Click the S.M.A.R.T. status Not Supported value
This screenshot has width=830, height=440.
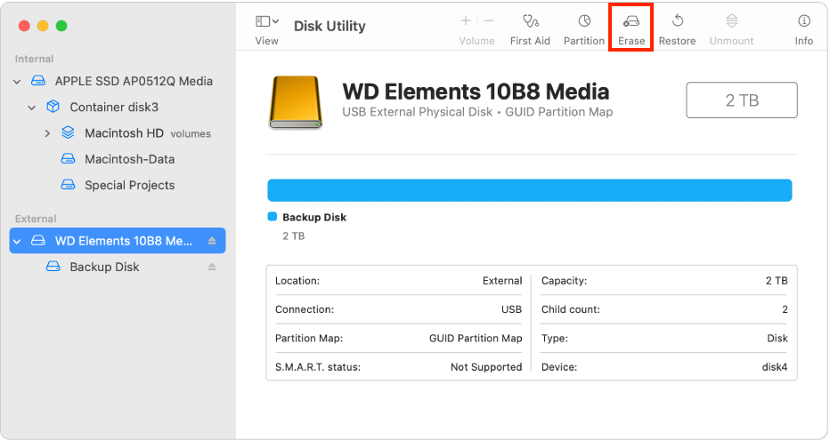click(x=486, y=367)
